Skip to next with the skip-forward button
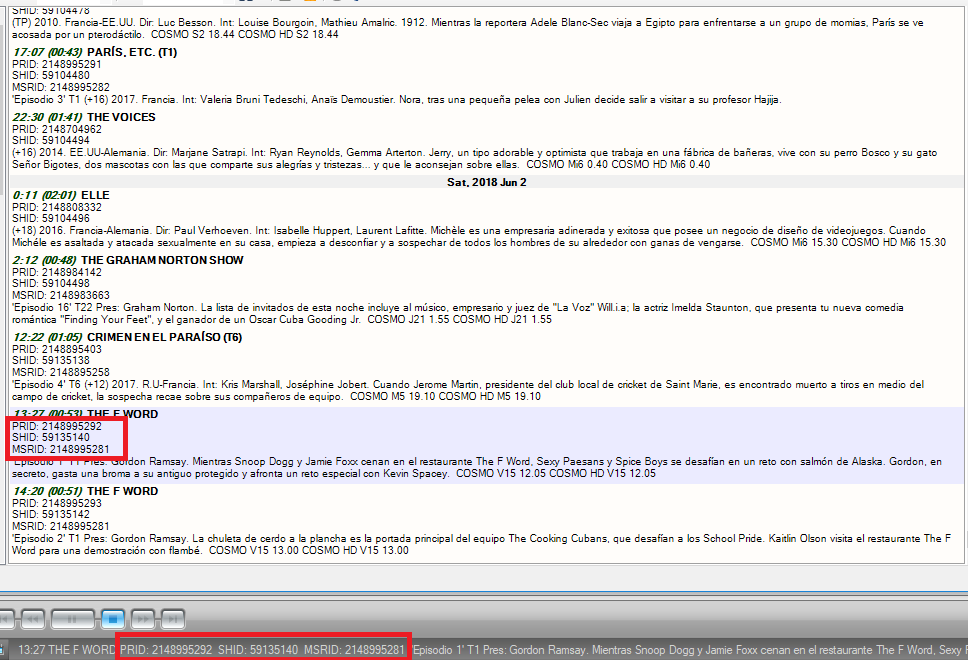This screenshot has width=968, height=660. click(x=173, y=619)
